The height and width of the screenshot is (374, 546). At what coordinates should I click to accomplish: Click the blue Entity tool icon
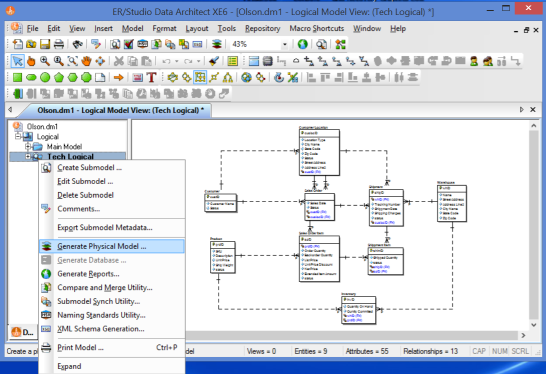pos(254,61)
